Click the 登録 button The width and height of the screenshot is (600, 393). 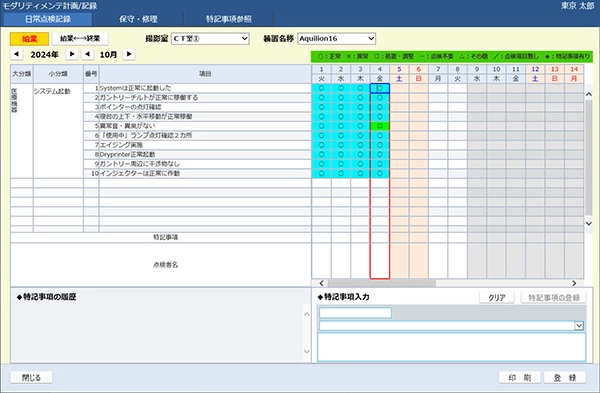[565, 378]
